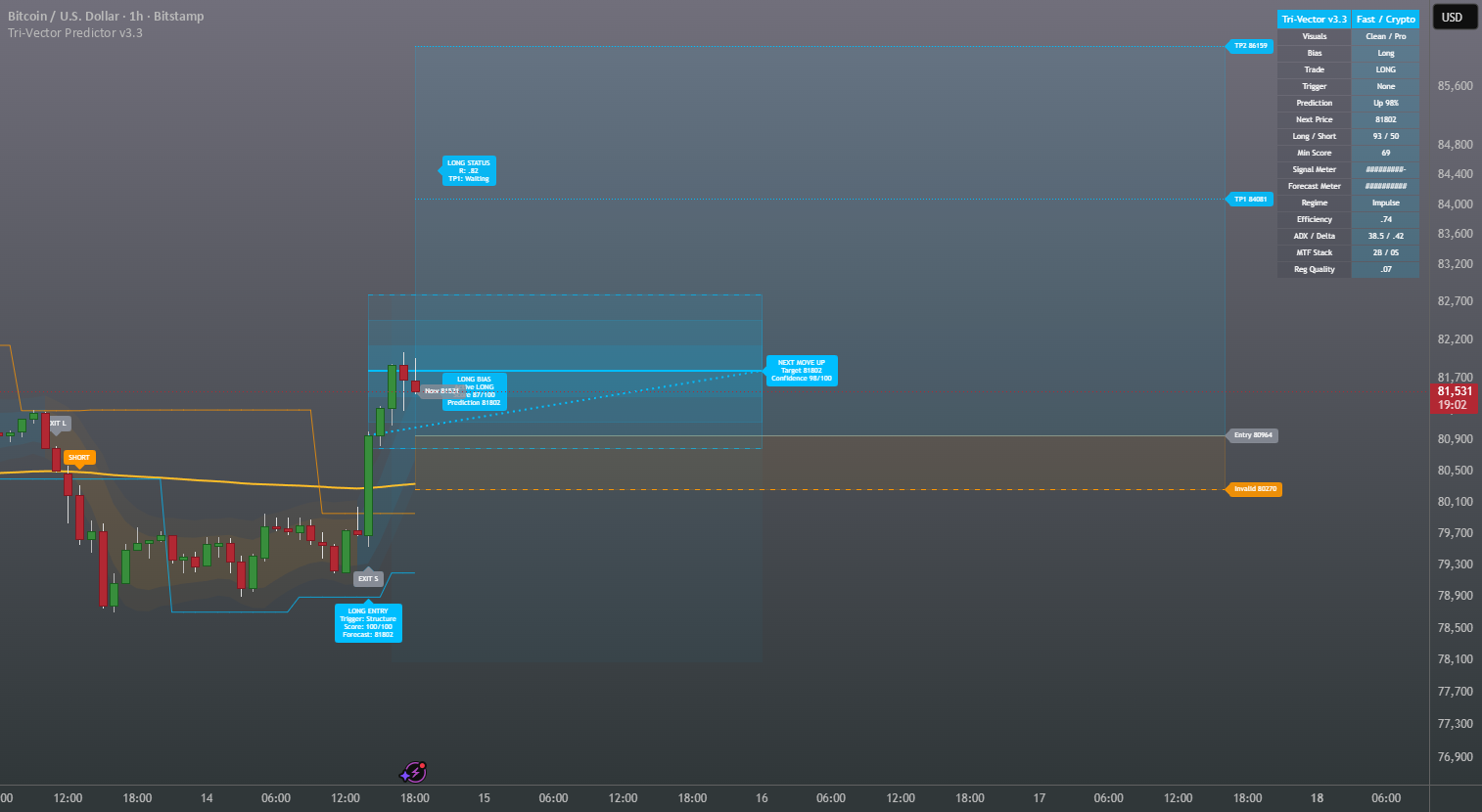Click the Min Score 69 value
The image size is (1482, 812).
(x=1385, y=153)
